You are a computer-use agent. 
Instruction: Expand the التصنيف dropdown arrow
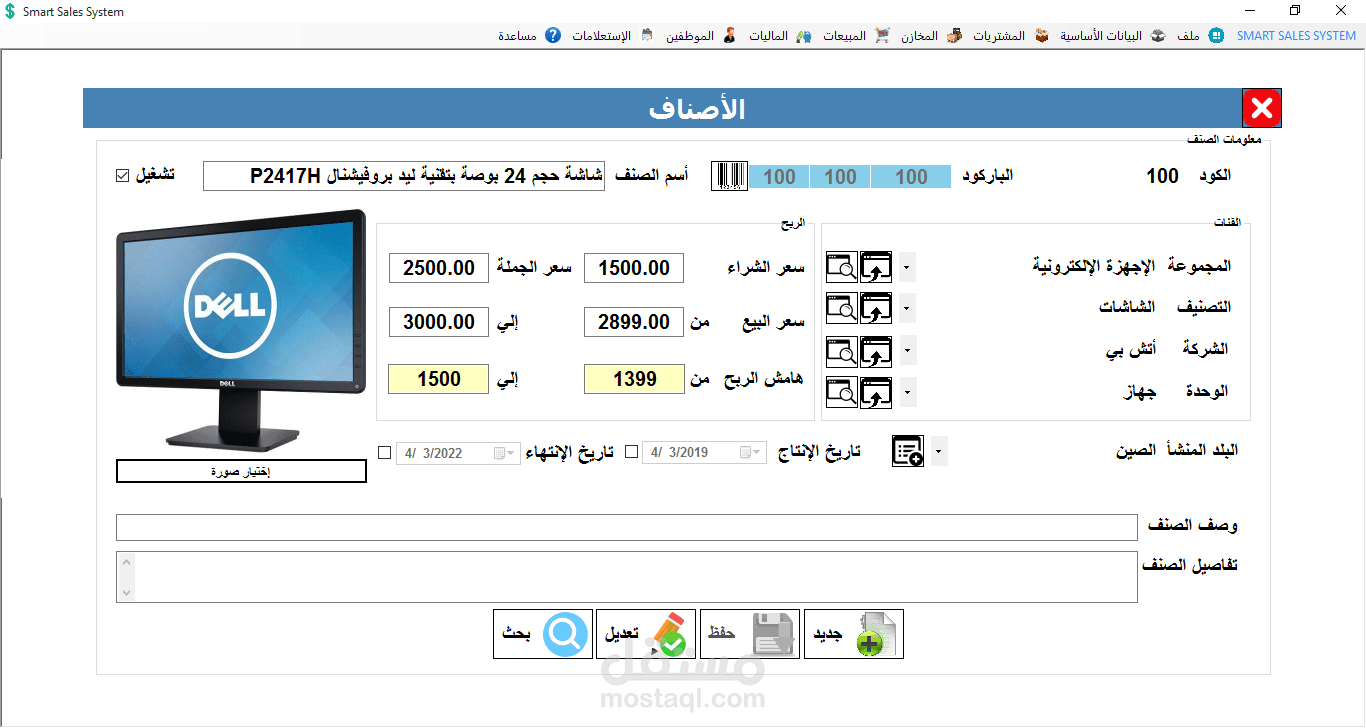[x=906, y=308]
